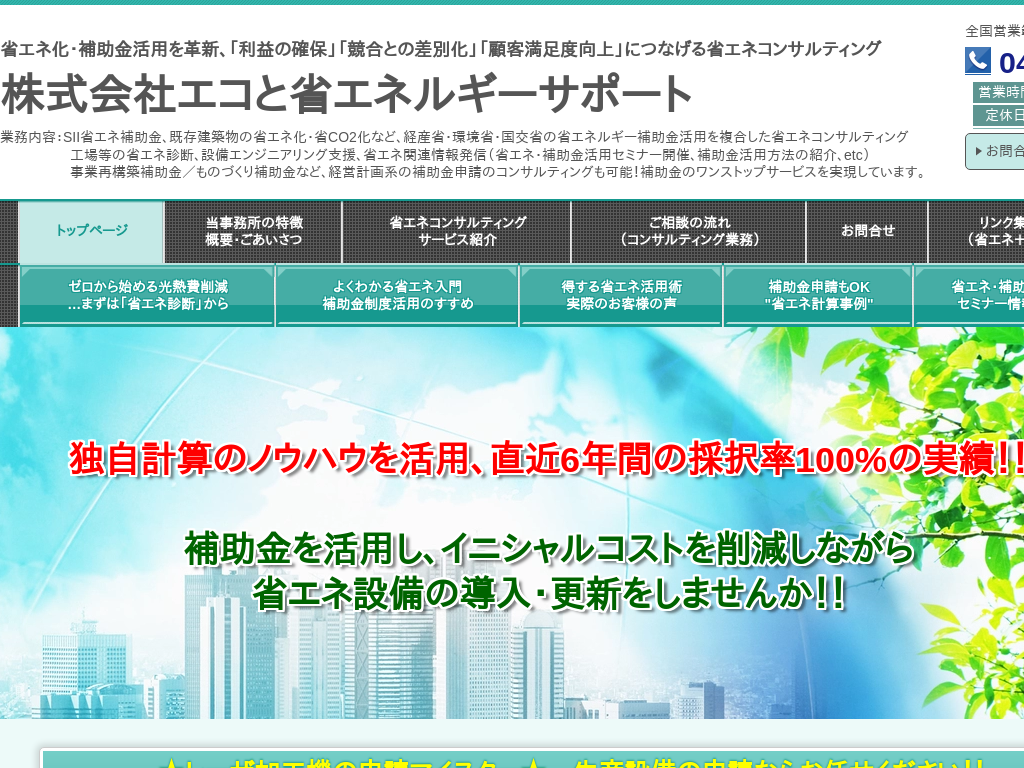Click the red 採択率100%の実績 headline text
Screen dimensions: 1024x768
click(x=546, y=459)
